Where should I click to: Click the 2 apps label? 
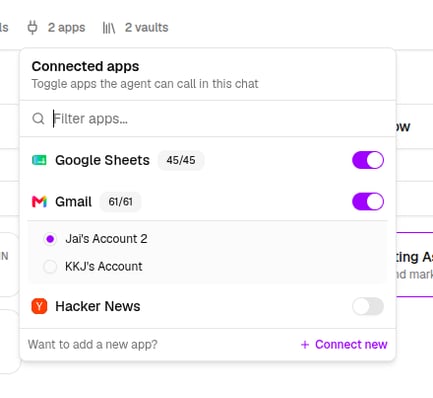pyautogui.click(x=66, y=27)
